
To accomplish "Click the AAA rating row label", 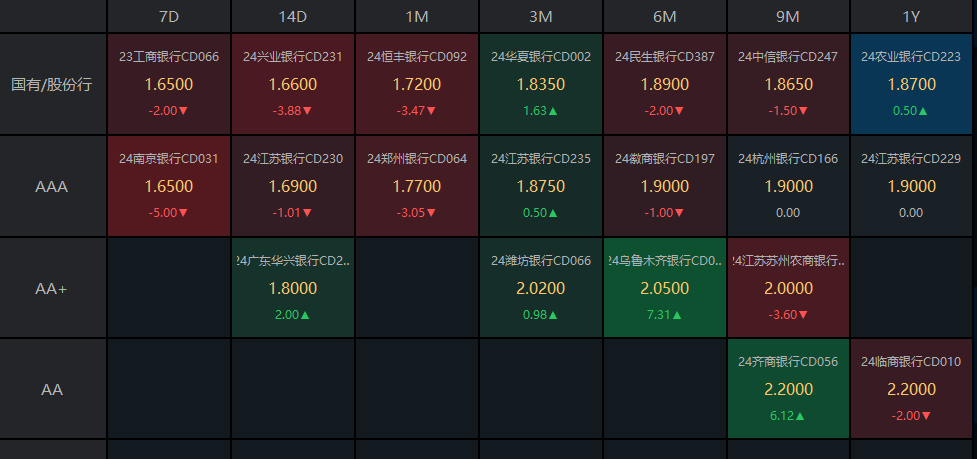I will tap(52, 186).
